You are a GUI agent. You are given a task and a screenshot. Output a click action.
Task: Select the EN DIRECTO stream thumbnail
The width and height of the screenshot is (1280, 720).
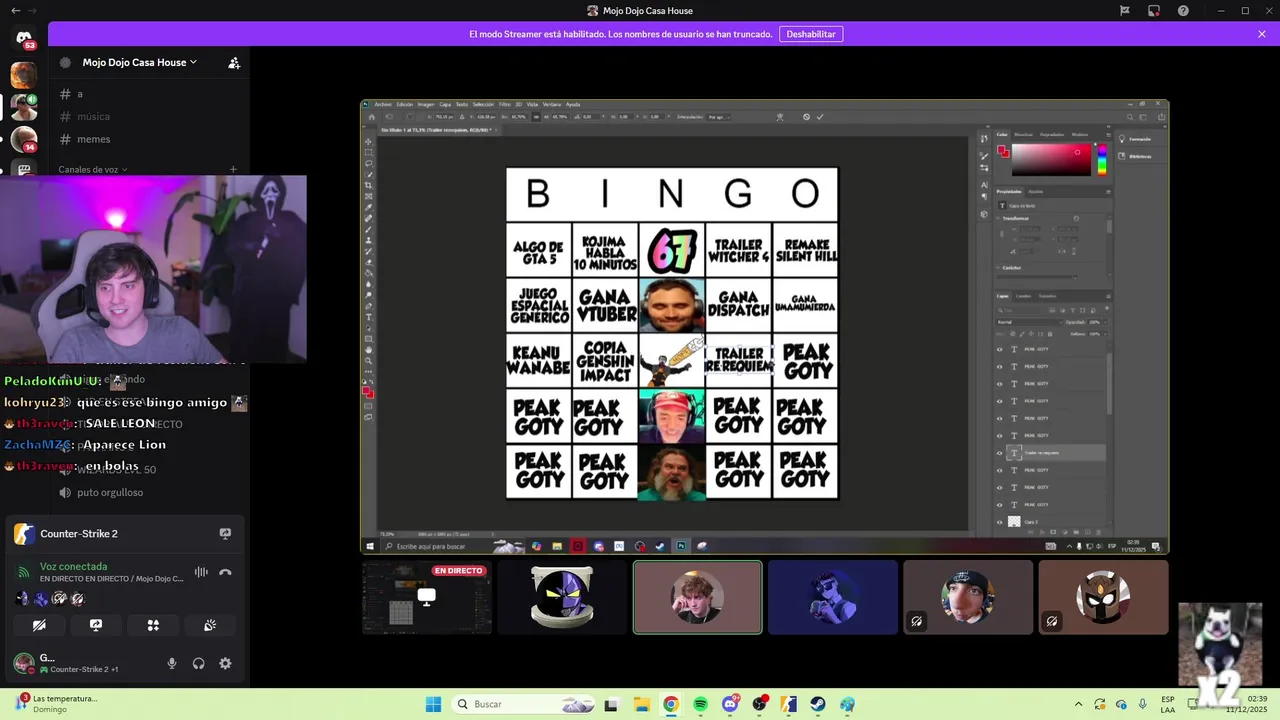(427, 597)
